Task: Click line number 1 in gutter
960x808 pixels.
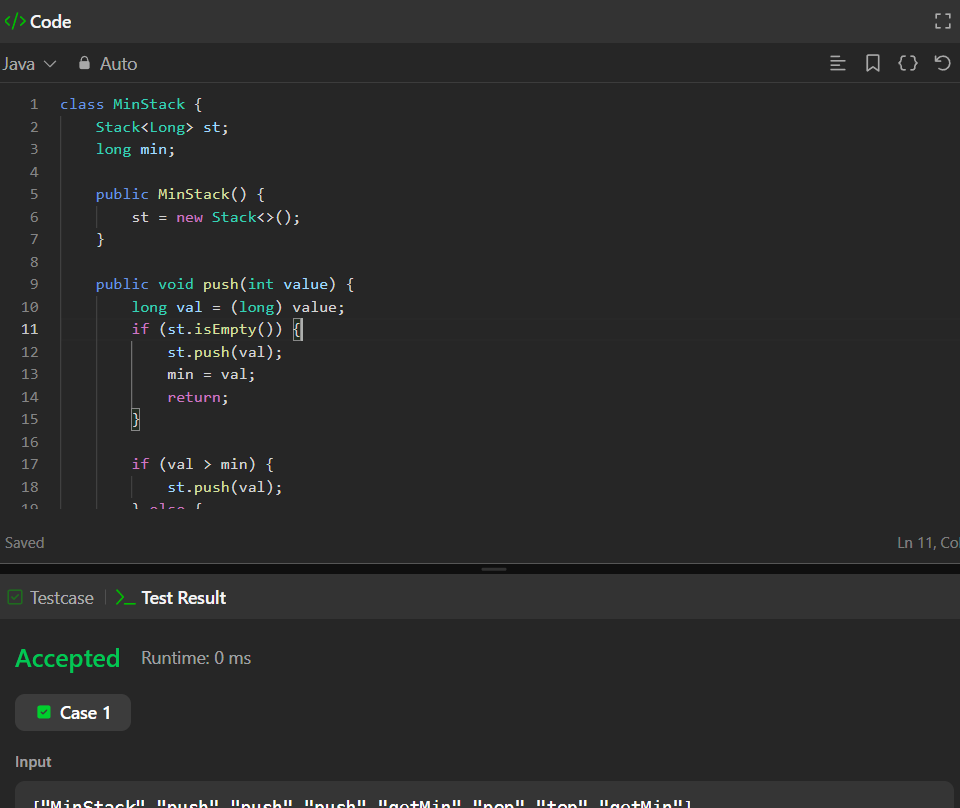Action: click(x=34, y=104)
